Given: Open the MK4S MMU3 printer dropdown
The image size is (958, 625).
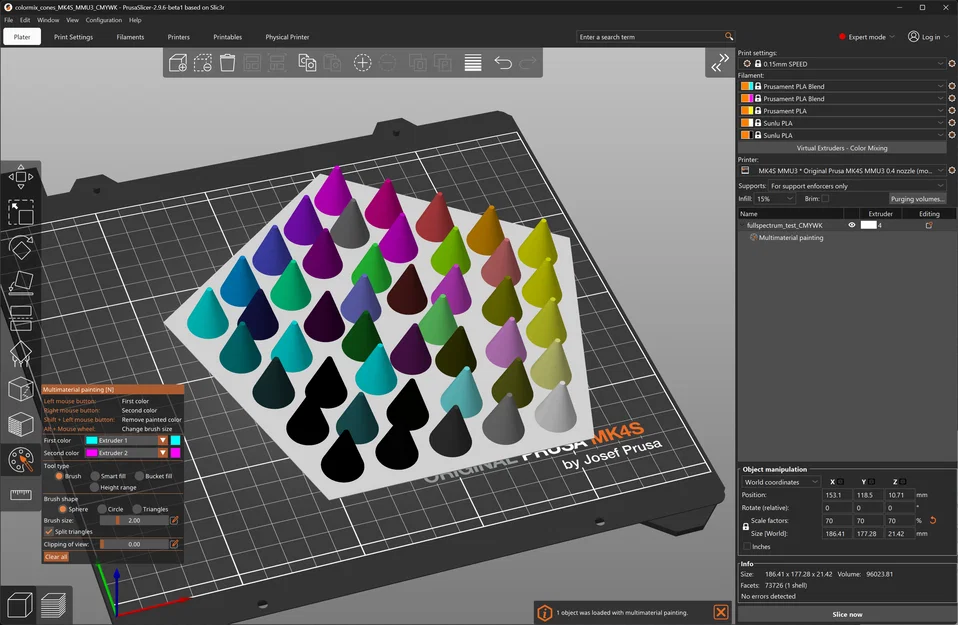Looking at the screenshot, I should [x=843, y=170].
